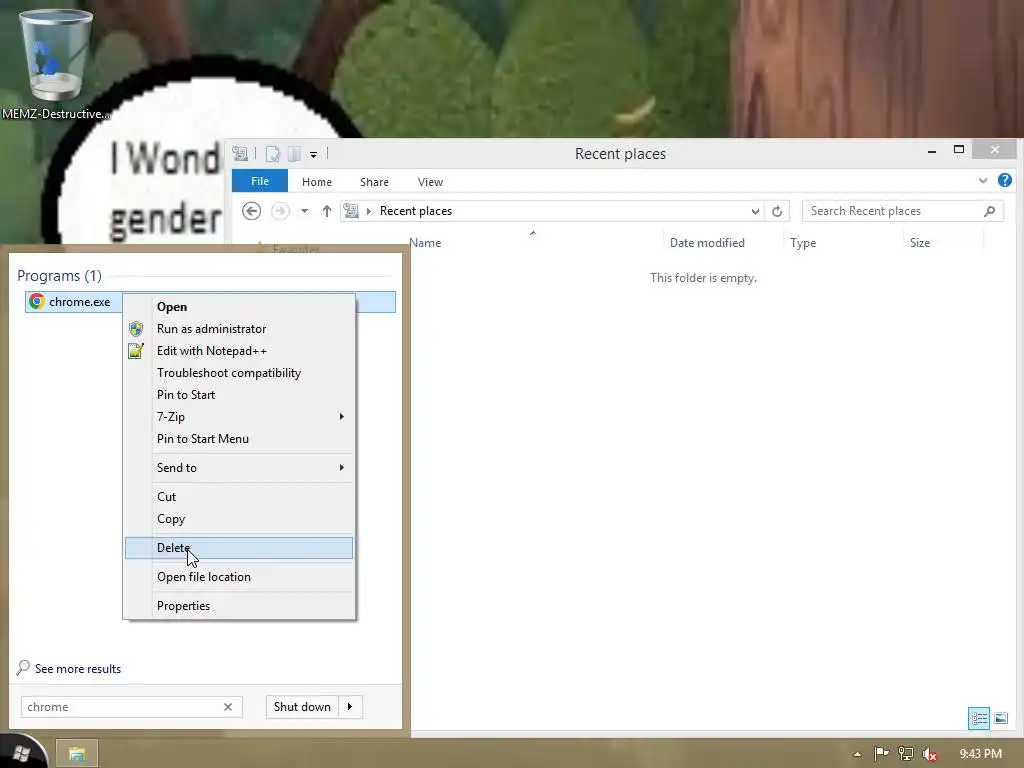Open the File tab in Recent places

(260, 182)
